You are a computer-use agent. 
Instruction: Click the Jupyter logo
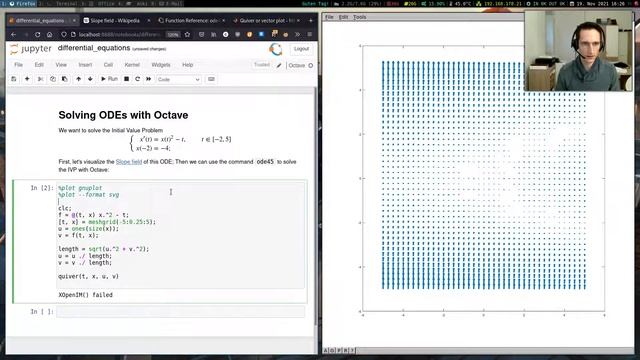pyautogui.click(x=31, y=49)
